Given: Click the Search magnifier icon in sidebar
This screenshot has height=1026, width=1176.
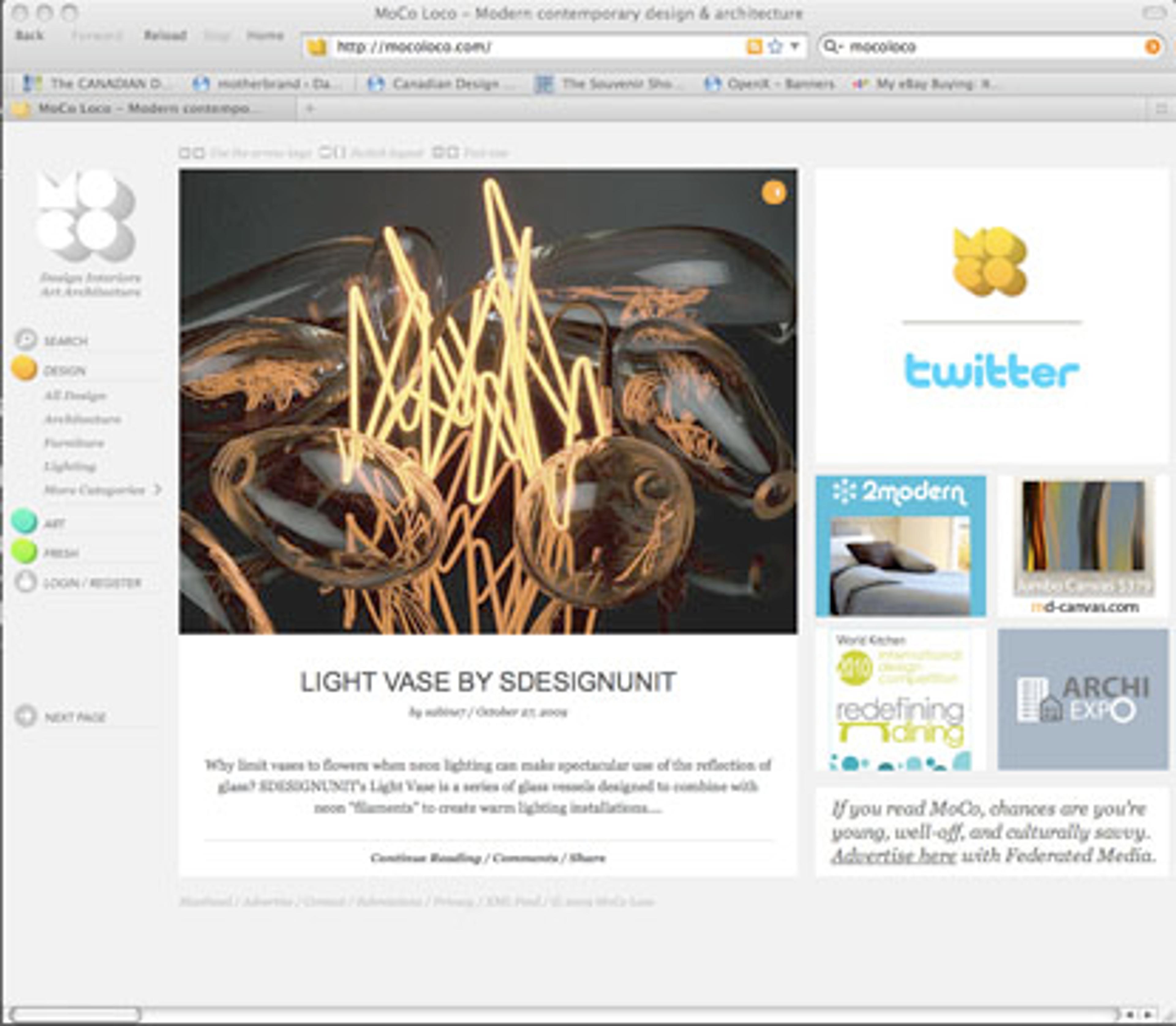Looking at the screenshot, I should click(25, 339).
